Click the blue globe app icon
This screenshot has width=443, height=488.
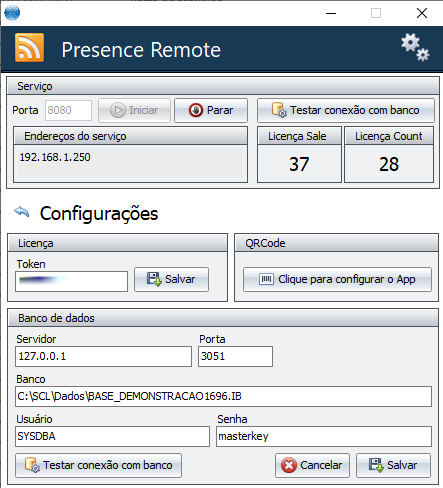(12, 13)
